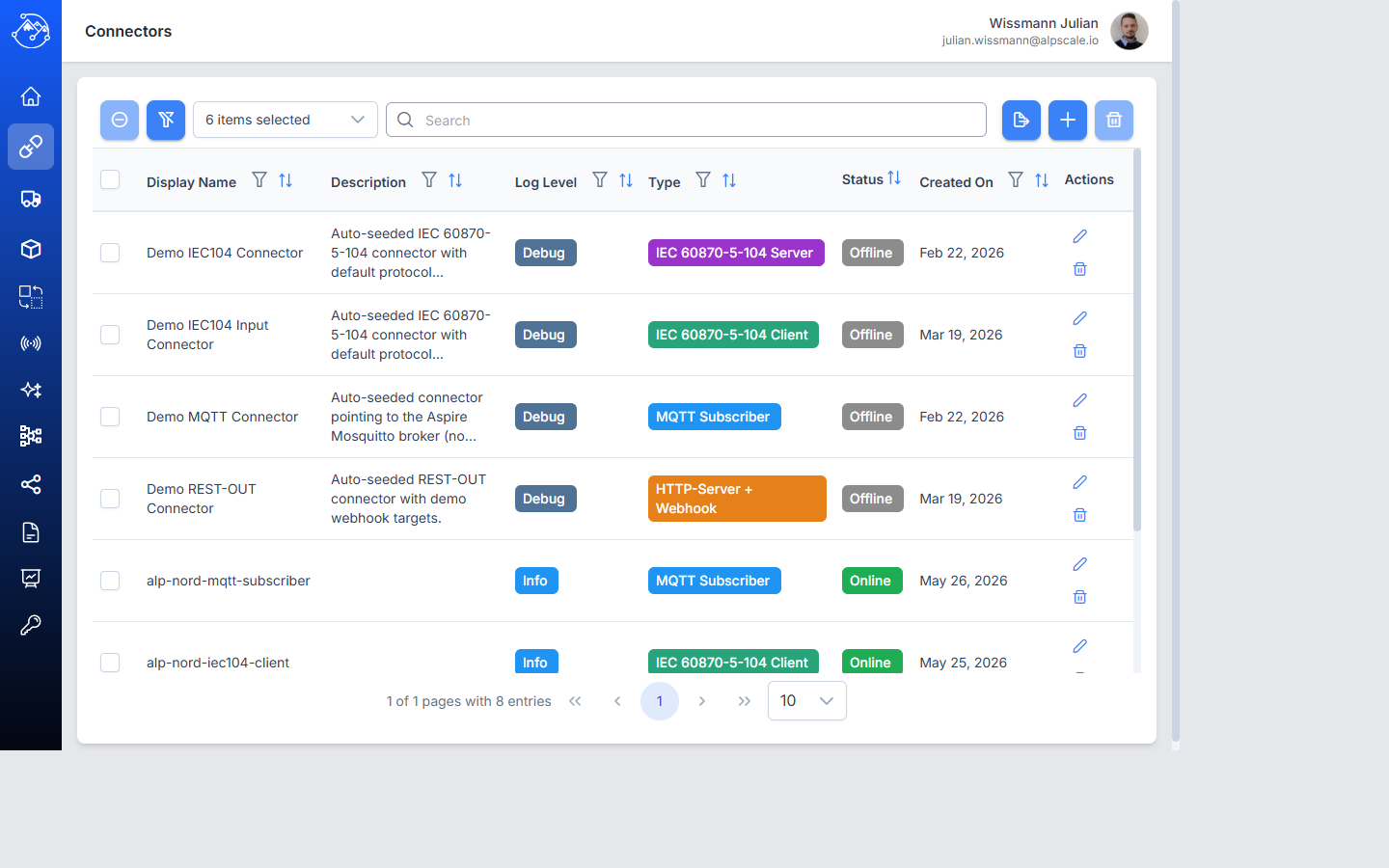This screenshot has height=868, width=1389.
Task: Go to the next page arrow
Action: point(702,701)
